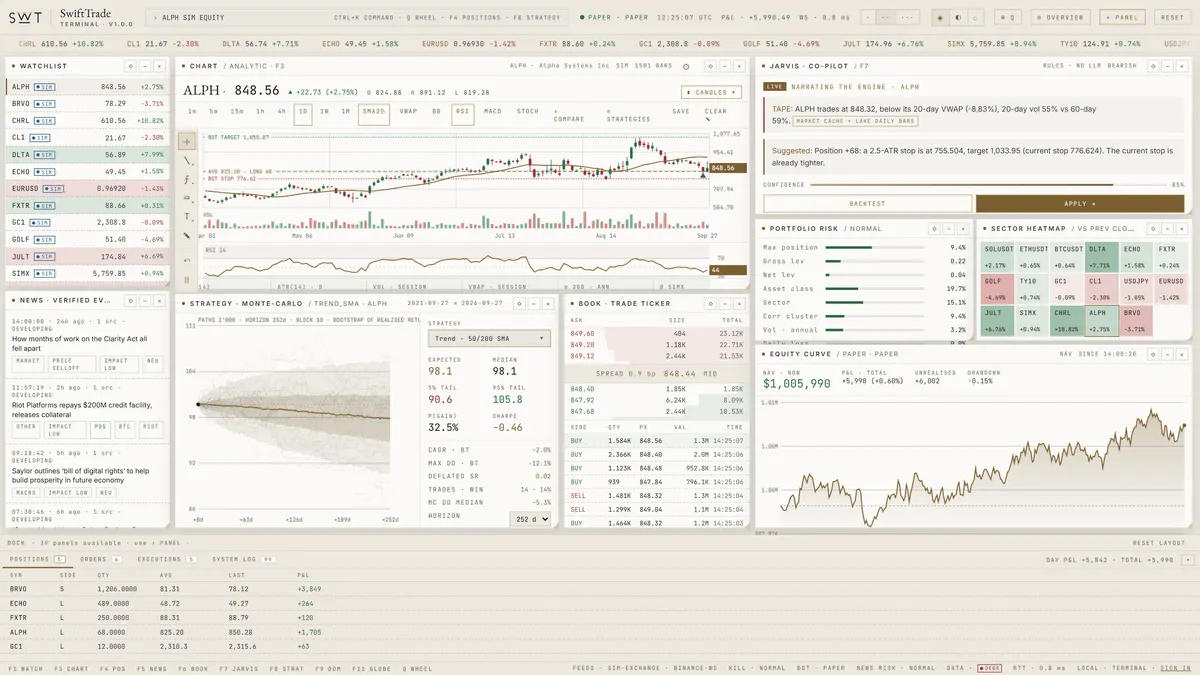Minimize the Sector Heatmap panel
Screen dimensions: 1200x675
[1168, 228]
